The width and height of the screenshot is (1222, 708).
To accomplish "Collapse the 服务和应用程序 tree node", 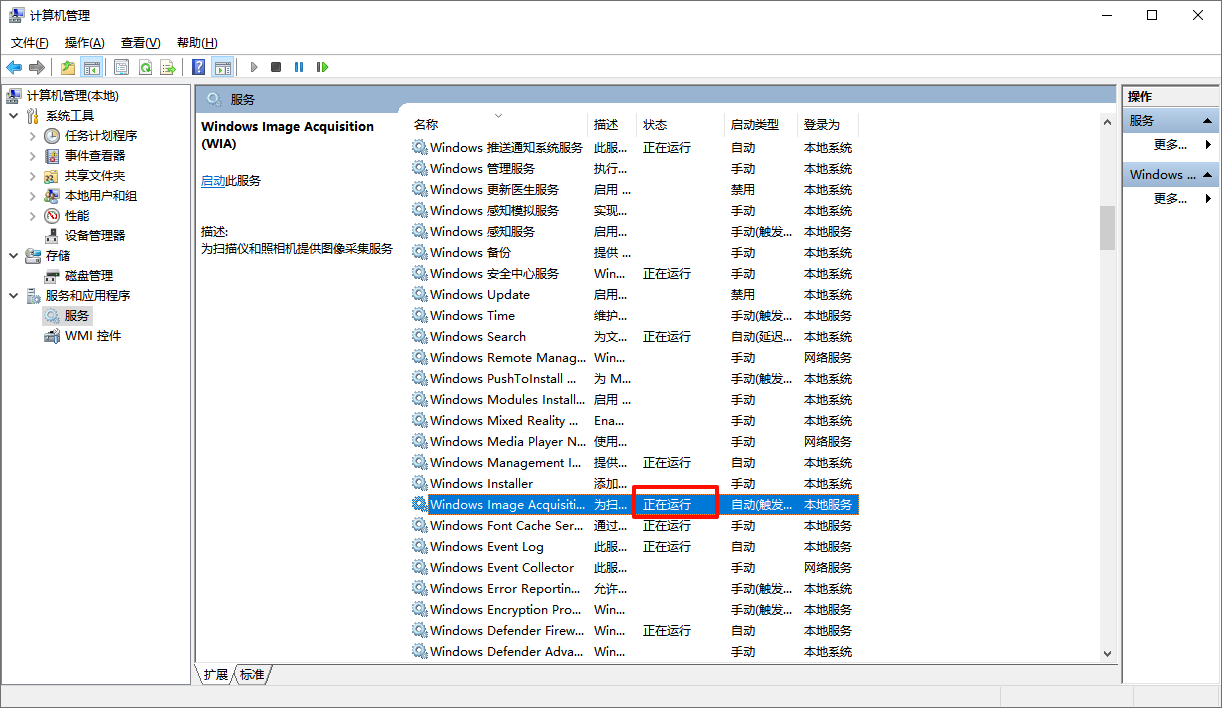I will pyautogui.click(x=14, y=296).
